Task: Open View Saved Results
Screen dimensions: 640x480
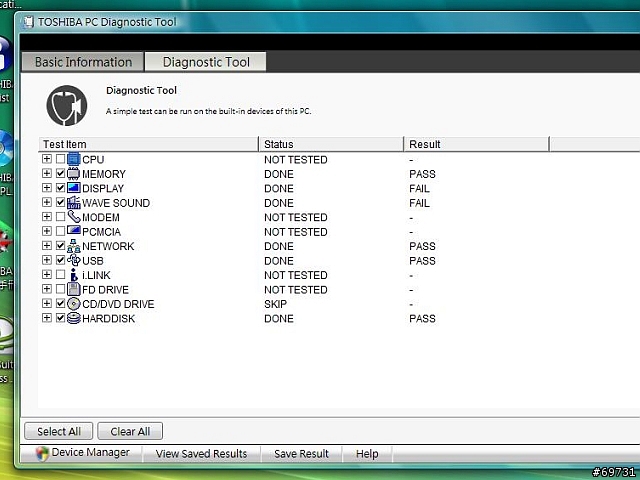Action: coord(201,454)
